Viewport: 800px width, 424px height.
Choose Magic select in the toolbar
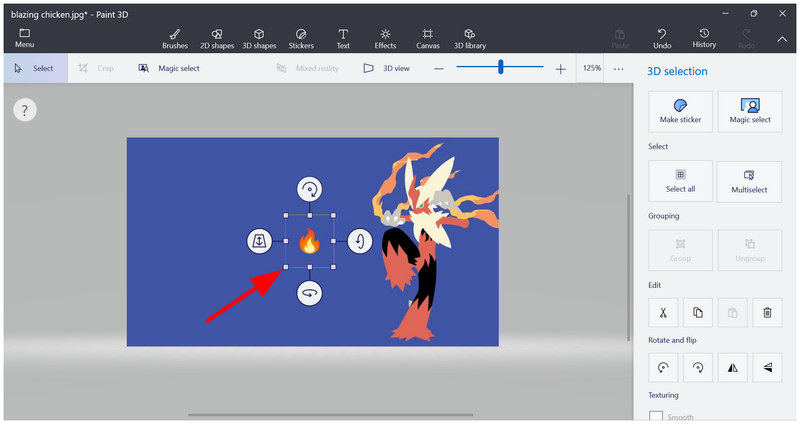point(169,68)
